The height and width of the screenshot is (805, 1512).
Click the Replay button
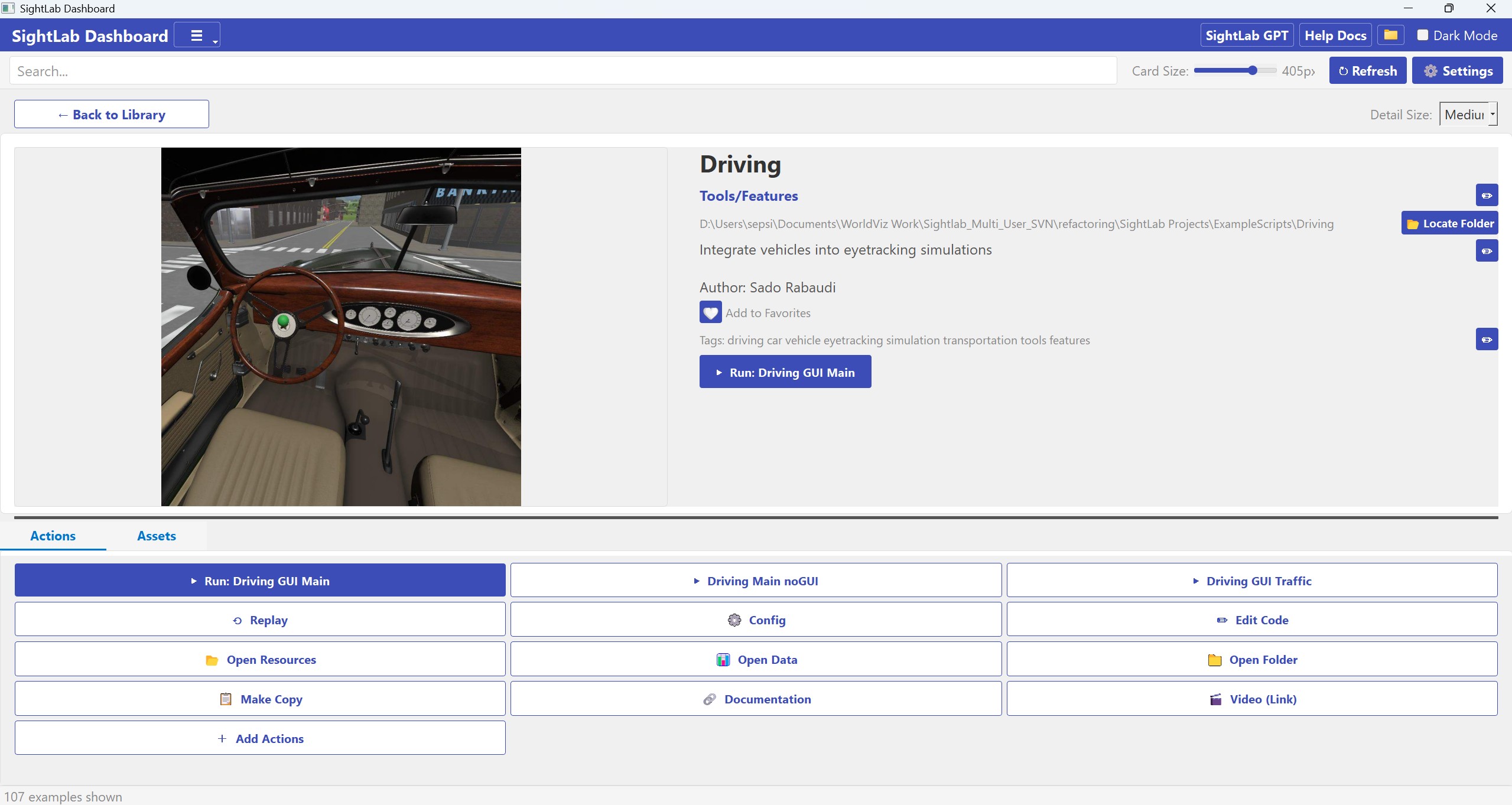260,620
